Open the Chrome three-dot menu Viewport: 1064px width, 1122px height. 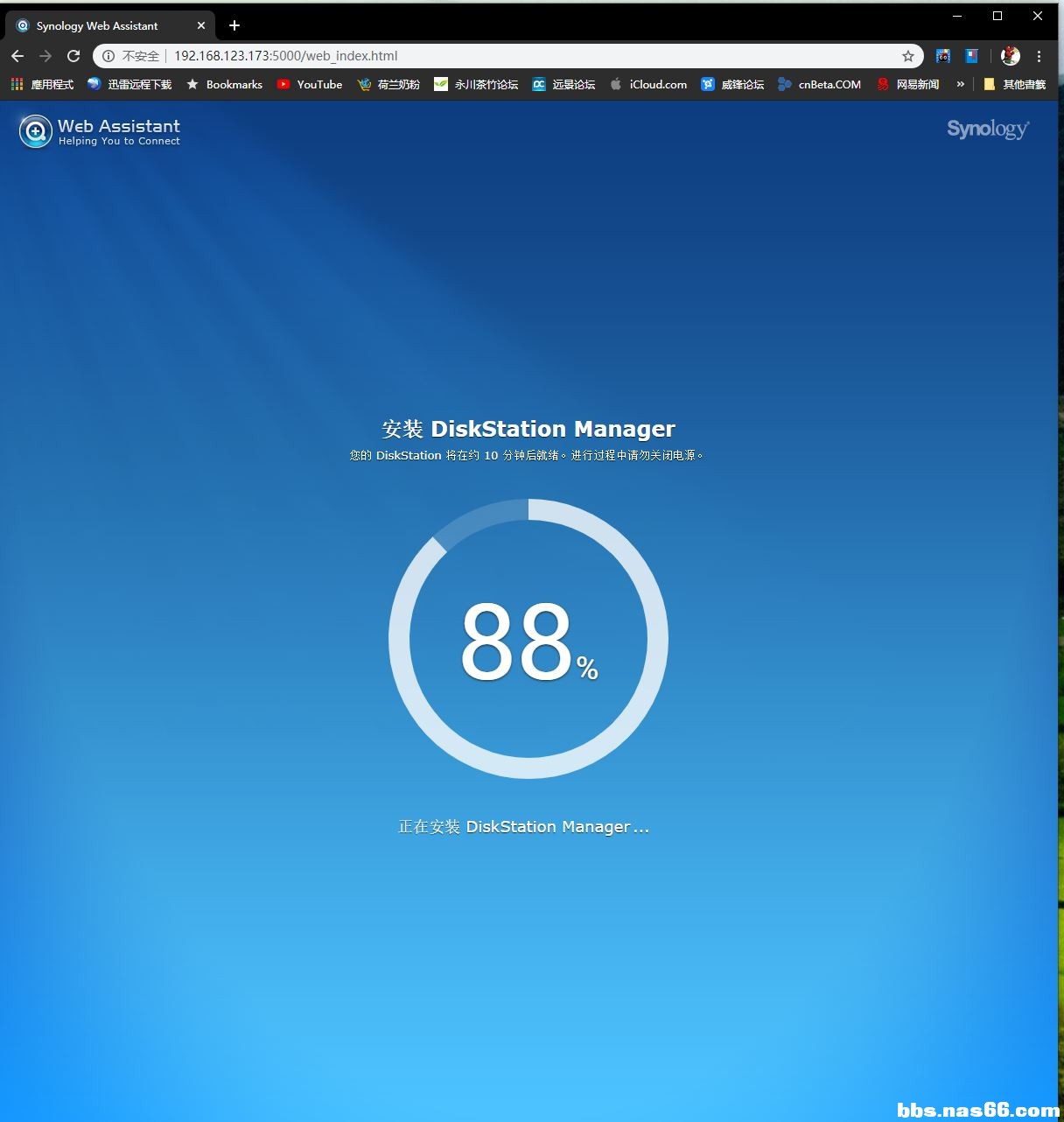pos(1039,56)
